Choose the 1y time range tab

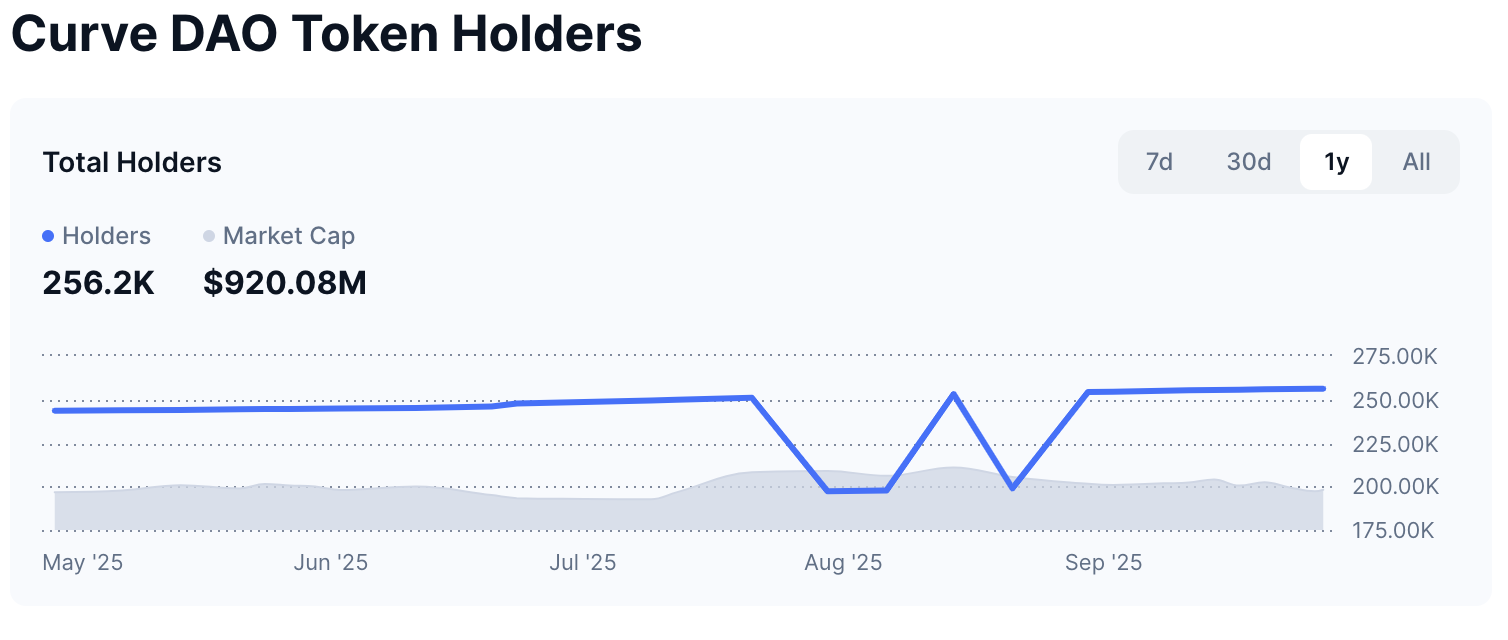1336,162
